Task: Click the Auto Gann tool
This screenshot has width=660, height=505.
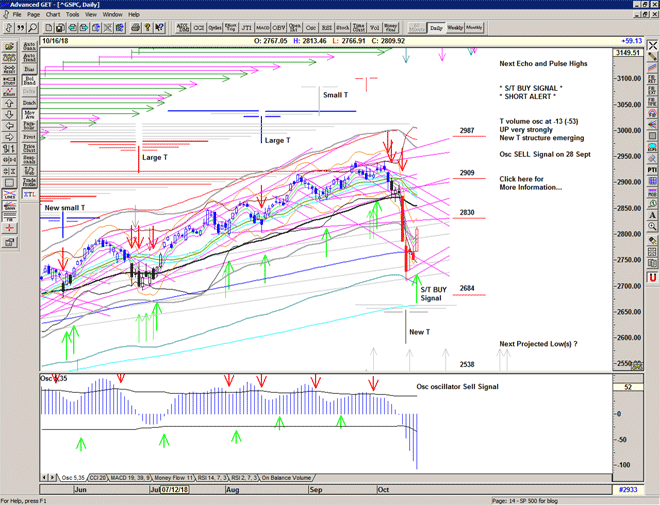Action: [29, 47]
